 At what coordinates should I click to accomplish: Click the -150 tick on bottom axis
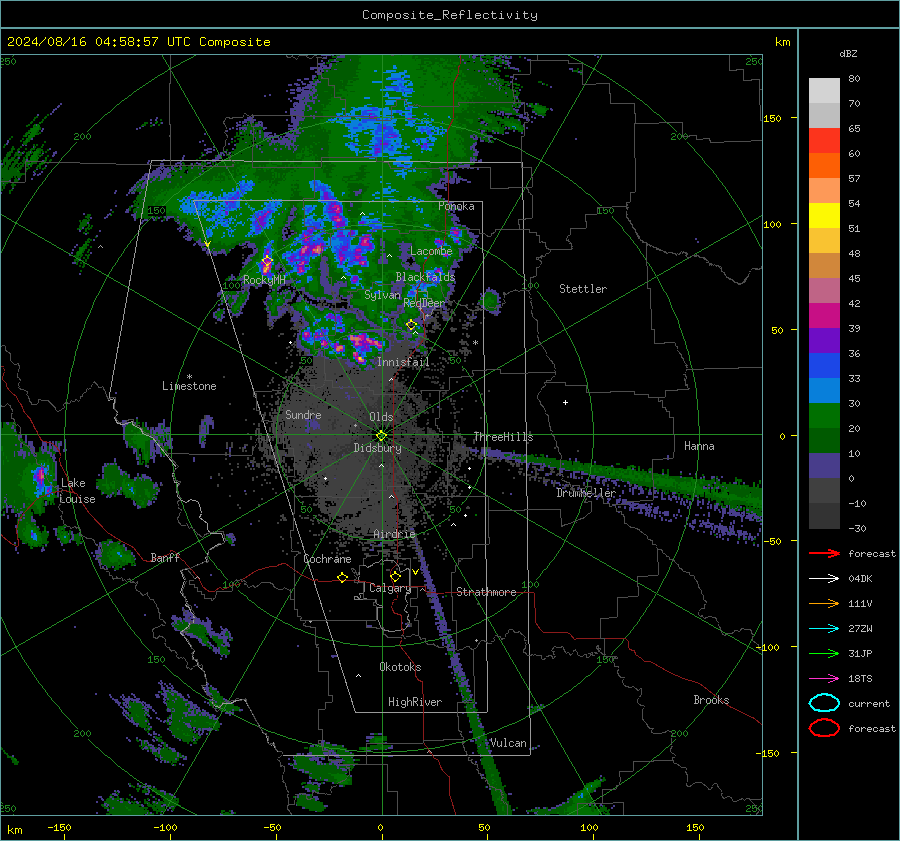pos(59,827)
